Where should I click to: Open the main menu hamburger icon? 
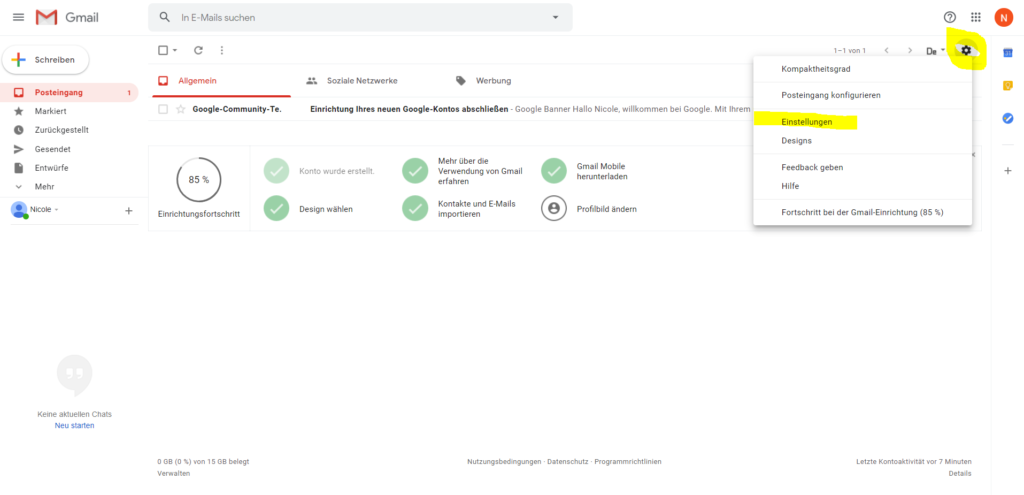pyautogui.click(x=18, y=18)
